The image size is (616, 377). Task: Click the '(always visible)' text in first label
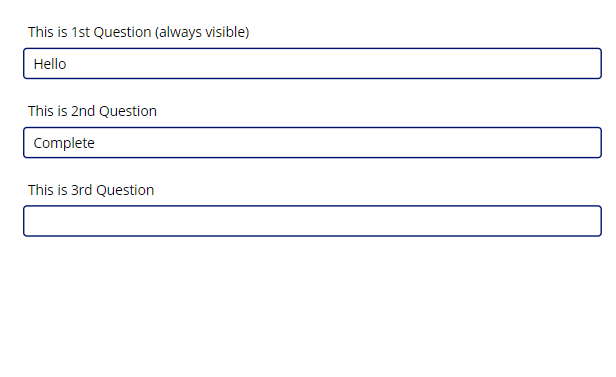click(x=202, y=32)
